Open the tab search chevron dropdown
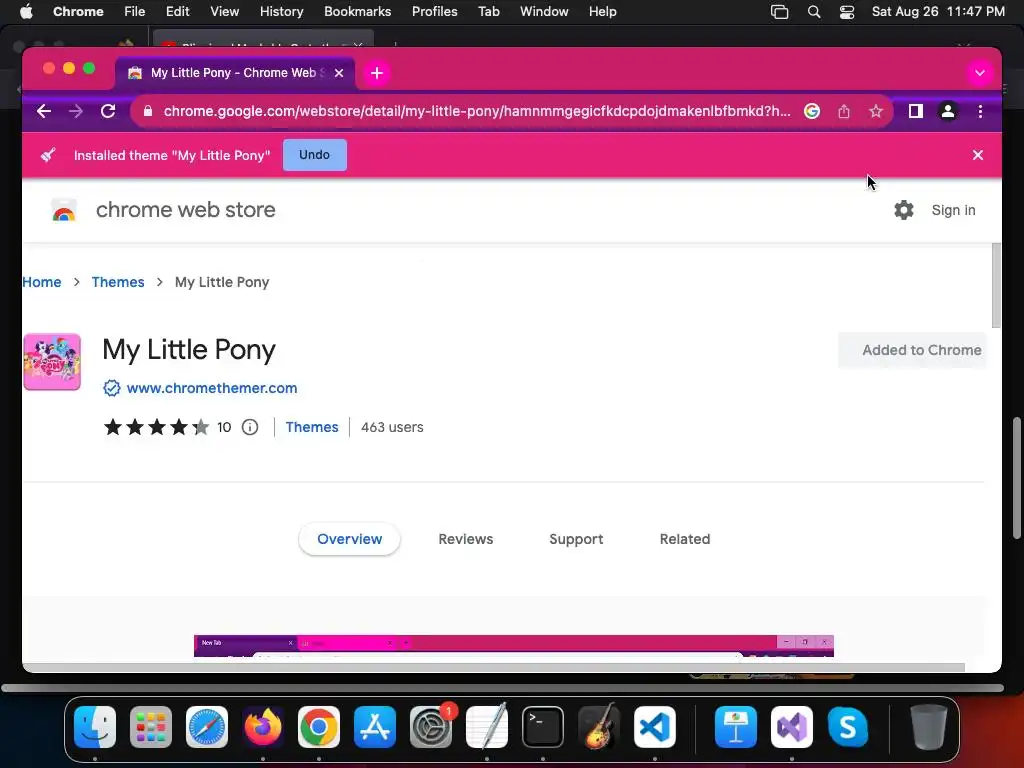Screen dimensions: 1024x768 pos(979,73)
